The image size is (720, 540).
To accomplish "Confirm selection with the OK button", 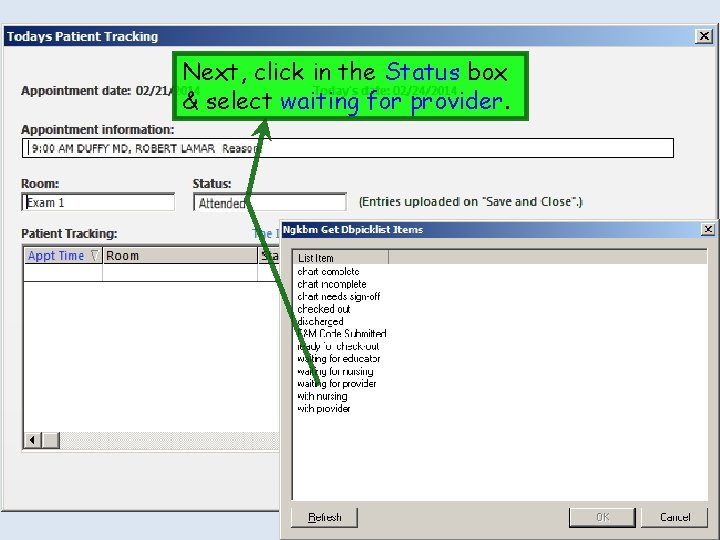I will [602, 517].
